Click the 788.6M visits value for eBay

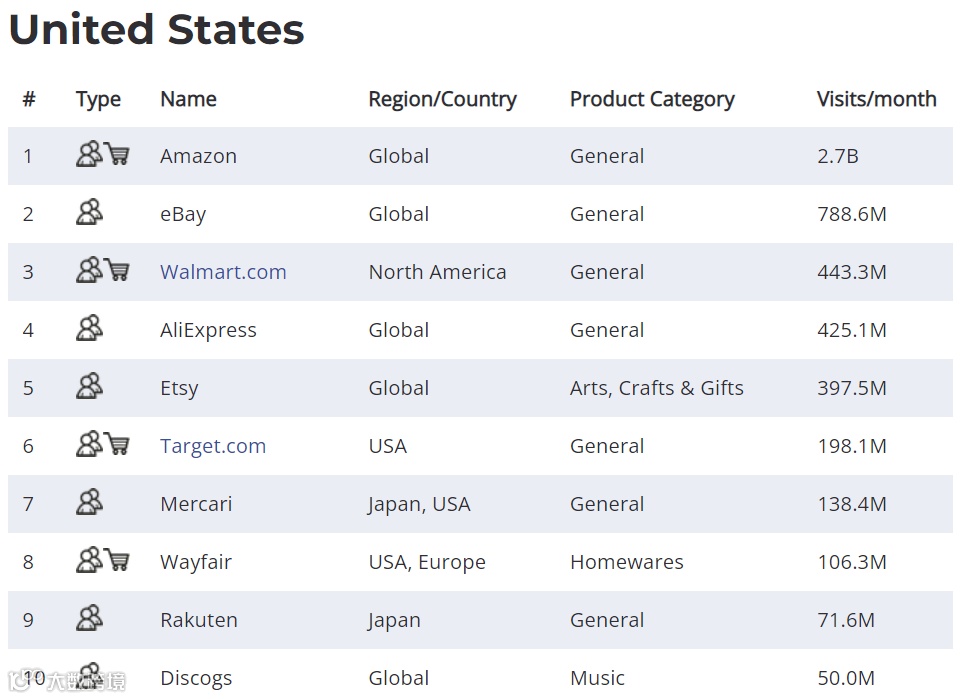click(x=851, y=214)
